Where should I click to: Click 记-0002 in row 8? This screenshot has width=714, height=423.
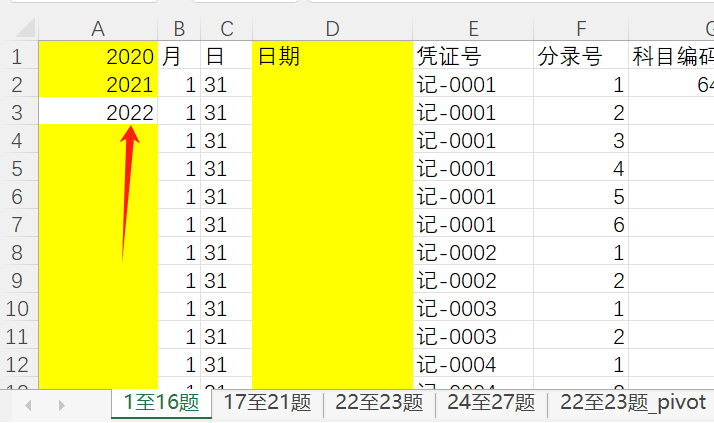pos(473,251)
